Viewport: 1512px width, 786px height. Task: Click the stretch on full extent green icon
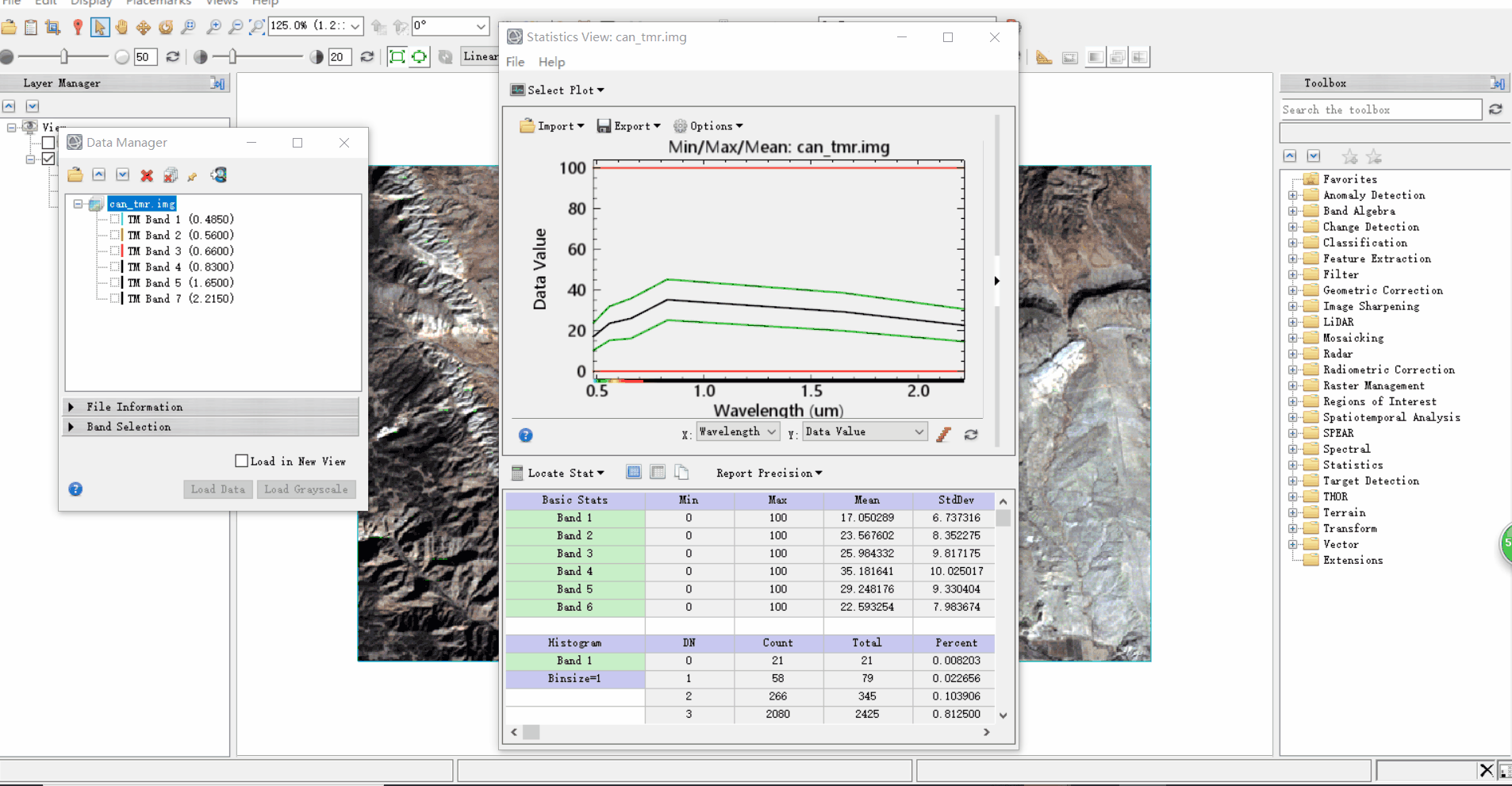[397, 56]
